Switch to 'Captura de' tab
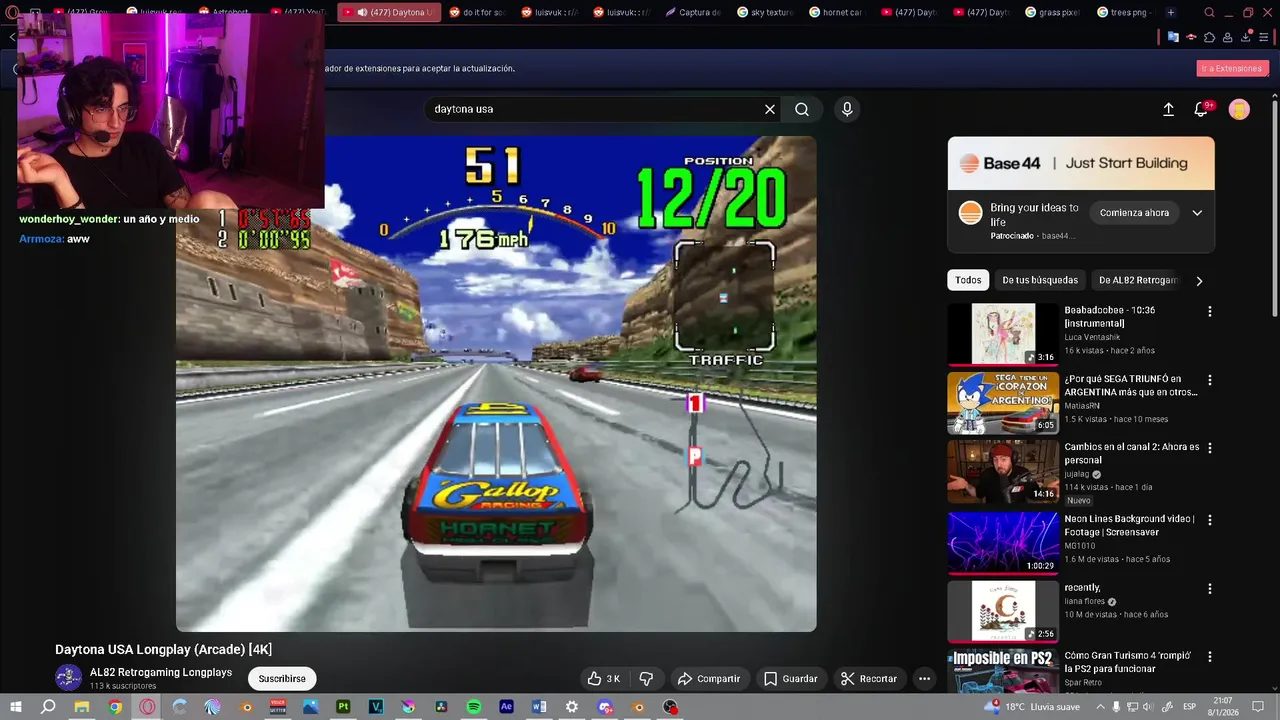The width and height of the screenshot is (1280, 720). coord(692,13)
